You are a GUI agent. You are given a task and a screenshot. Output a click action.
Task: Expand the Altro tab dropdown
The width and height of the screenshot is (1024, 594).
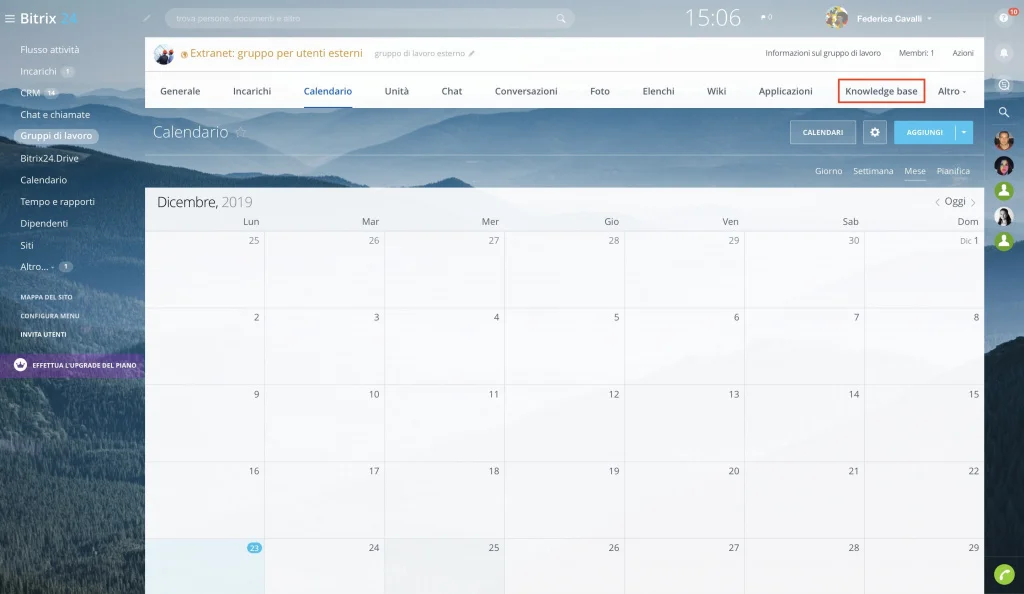pyautogui.click(x=952, y=91)
